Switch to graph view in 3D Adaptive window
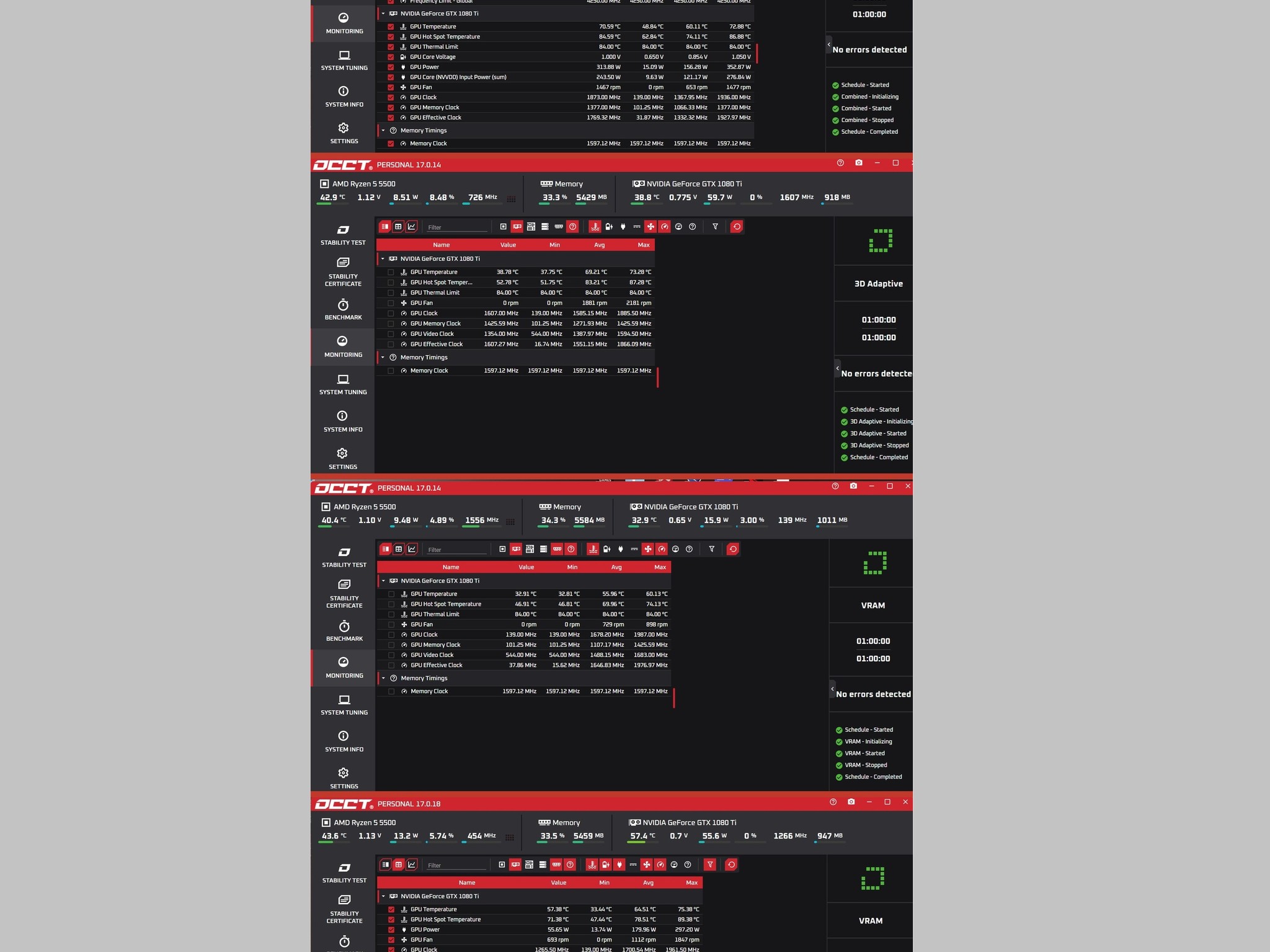 coord(412,227)
